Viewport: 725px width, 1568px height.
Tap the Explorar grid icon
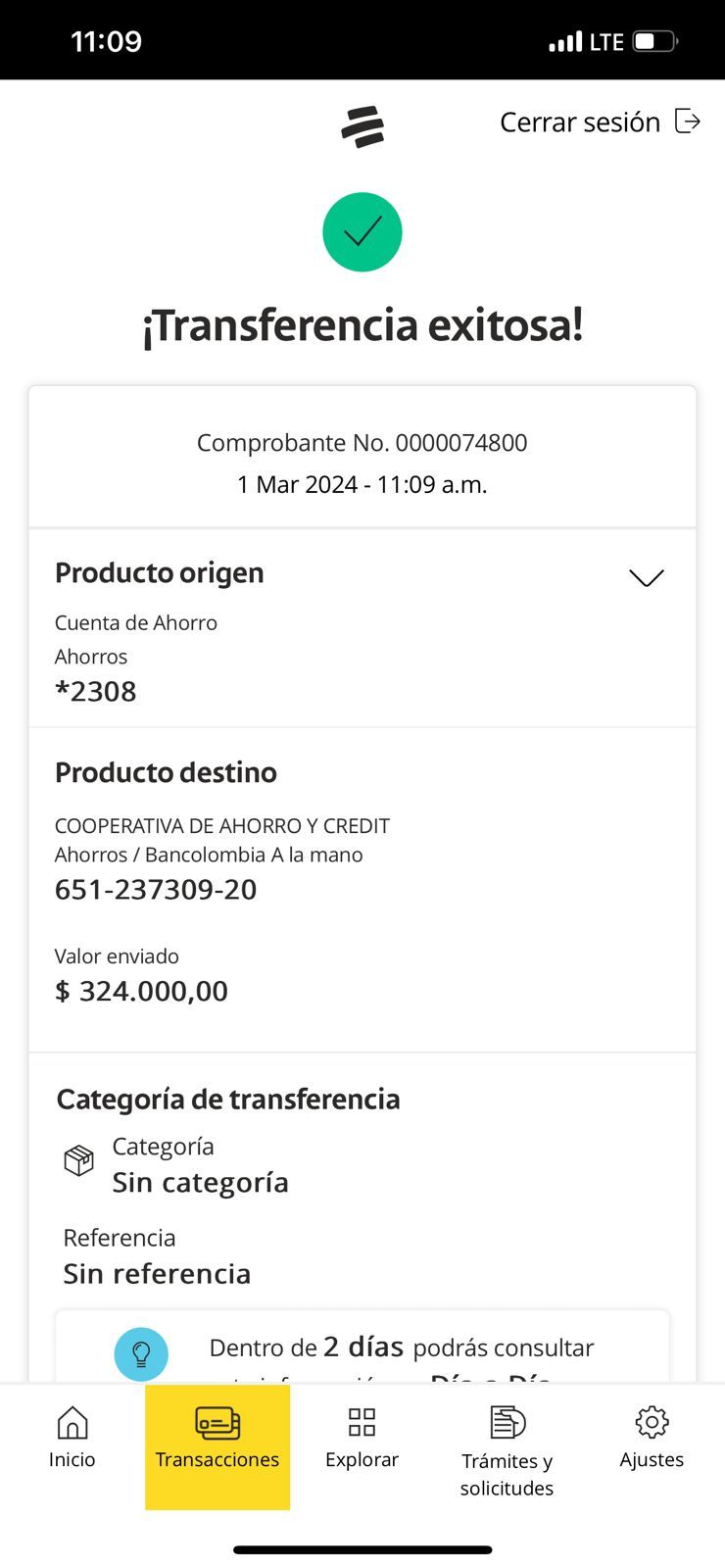[x=362, y=1422]
